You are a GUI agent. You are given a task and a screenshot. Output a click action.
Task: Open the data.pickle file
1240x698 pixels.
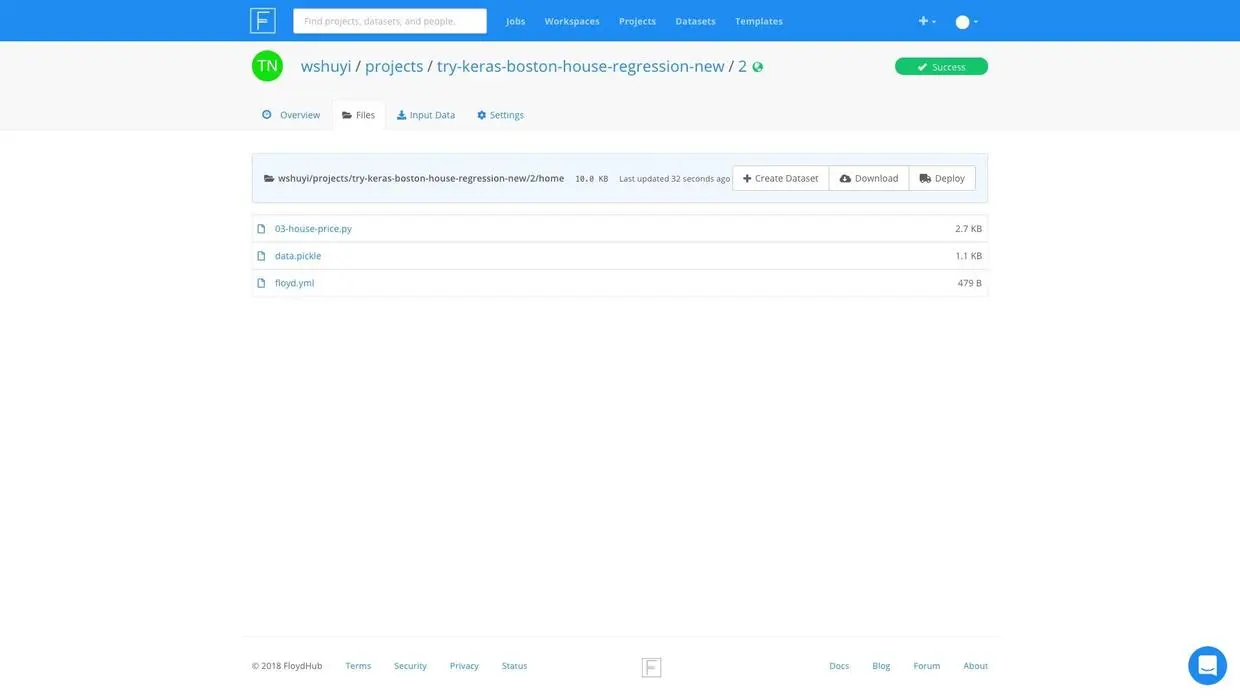click(x=298, y=256)
